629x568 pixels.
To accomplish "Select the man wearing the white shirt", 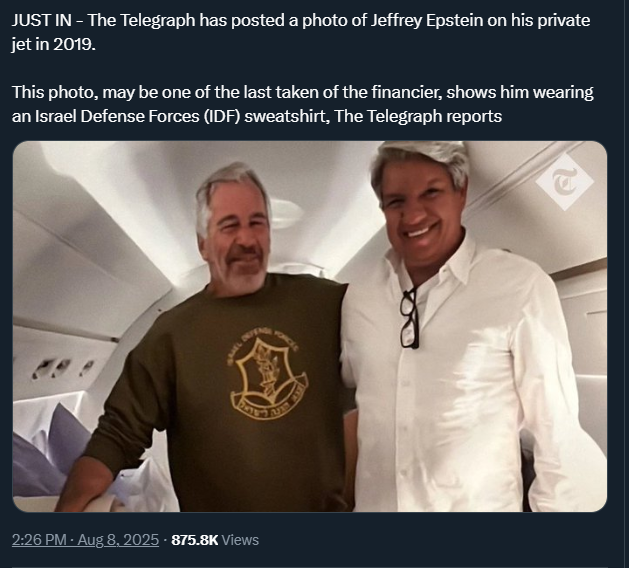I will pyautogui.click(x=461, y=327).
